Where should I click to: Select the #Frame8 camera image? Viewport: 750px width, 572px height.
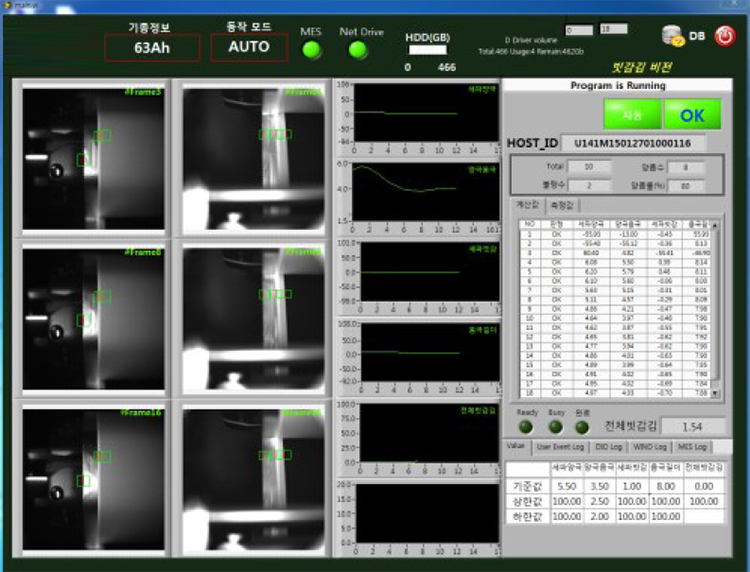[93, 318]
